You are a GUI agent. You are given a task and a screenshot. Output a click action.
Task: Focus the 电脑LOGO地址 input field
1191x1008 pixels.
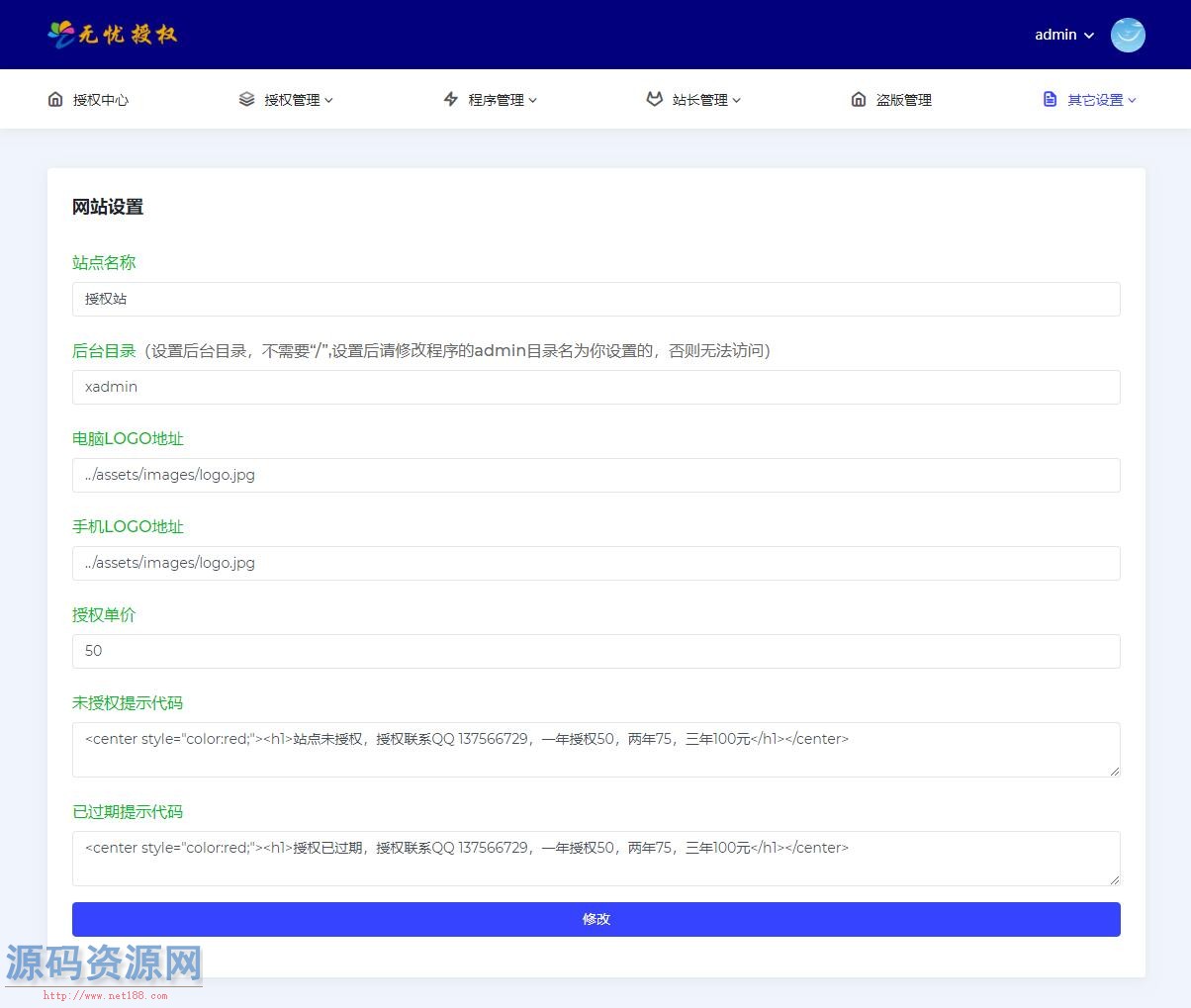point(596,475)
